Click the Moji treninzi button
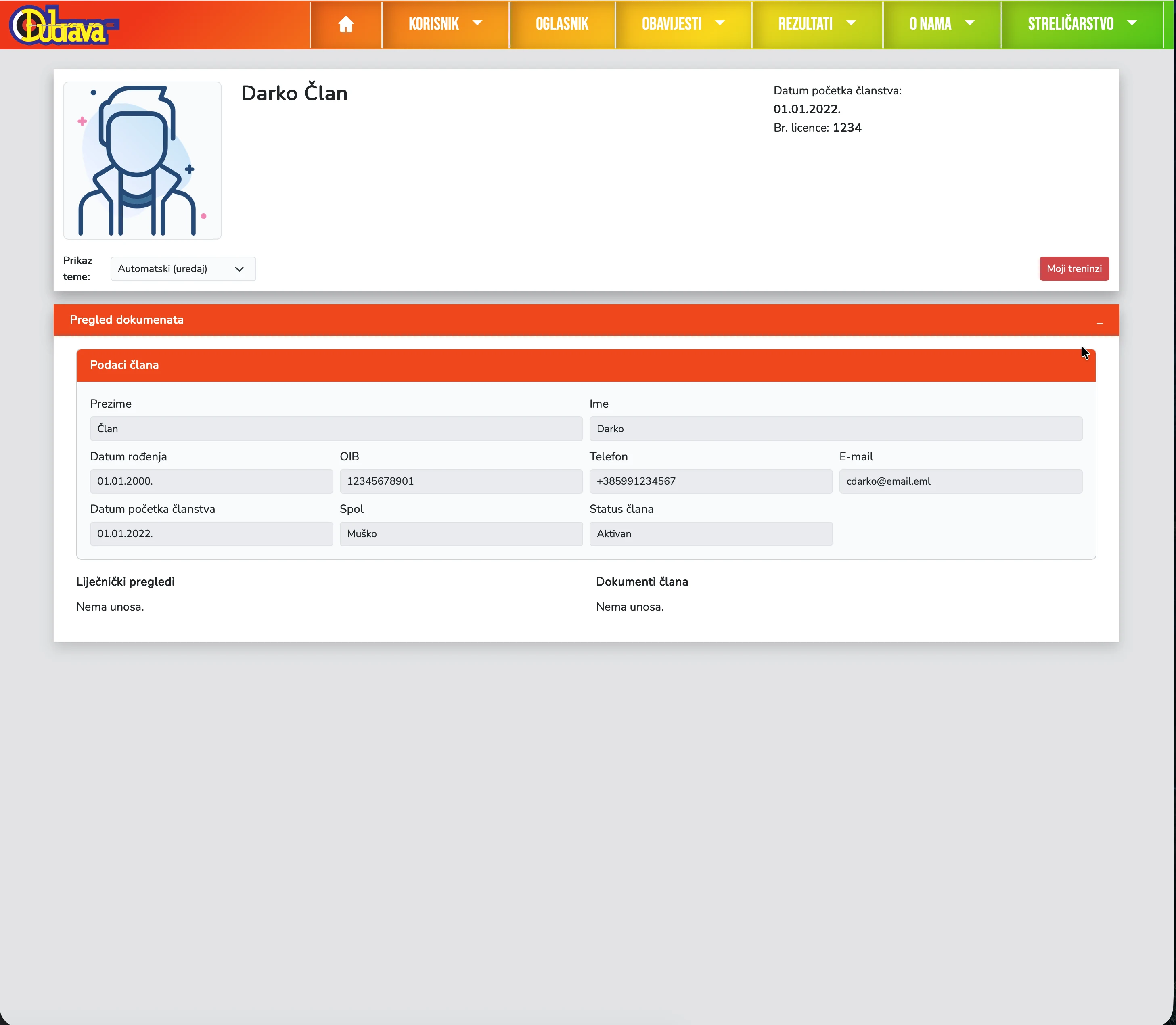 click(x=1073, y=269)
